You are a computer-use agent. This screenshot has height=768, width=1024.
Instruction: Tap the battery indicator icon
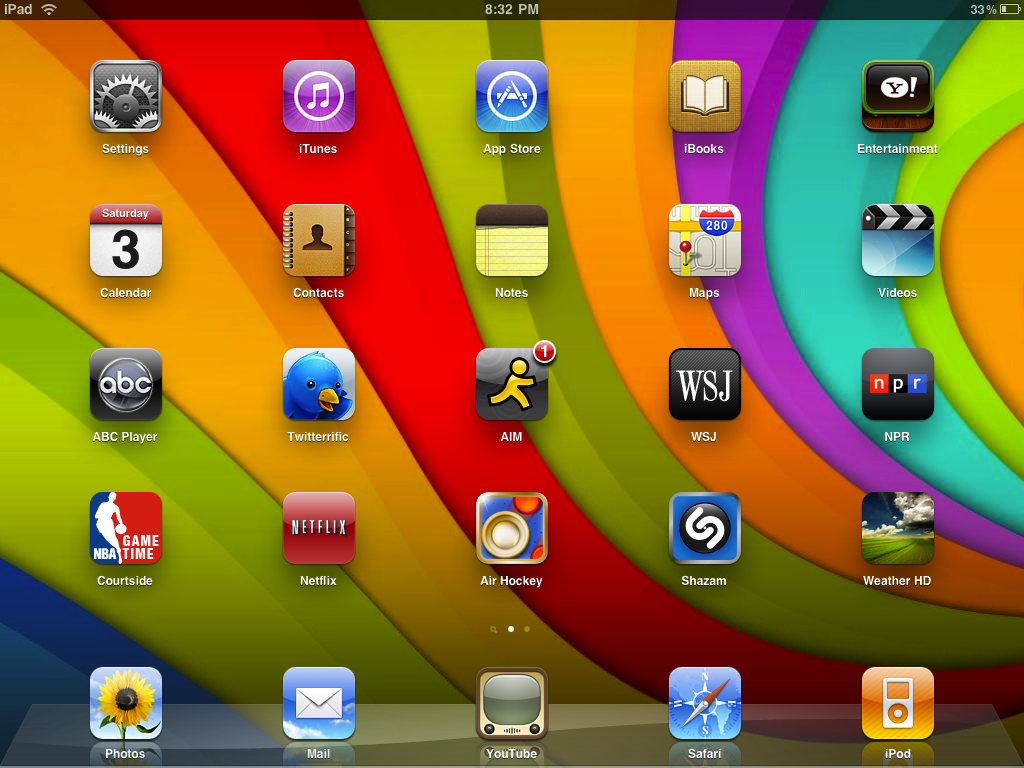(1010, 9)
